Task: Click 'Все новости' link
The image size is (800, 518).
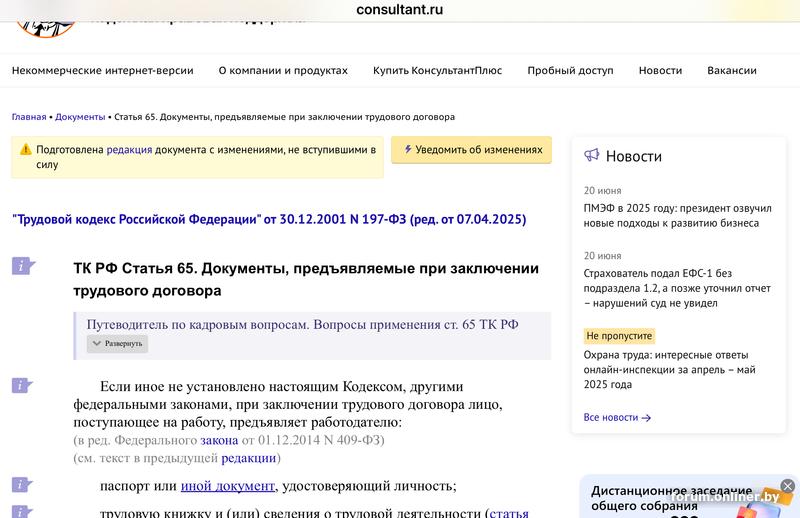Action: (x=611, y=417)
